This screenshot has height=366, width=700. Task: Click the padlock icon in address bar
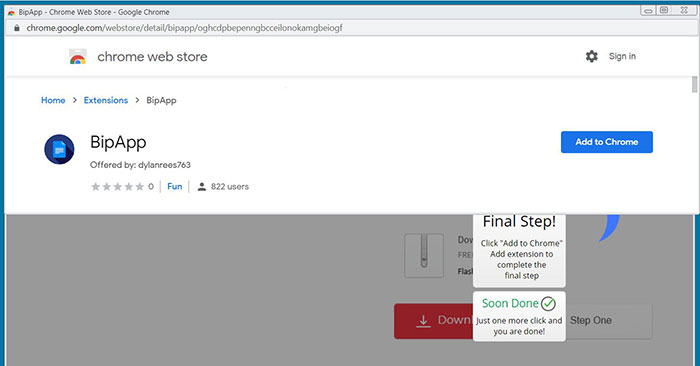point(17,28)
